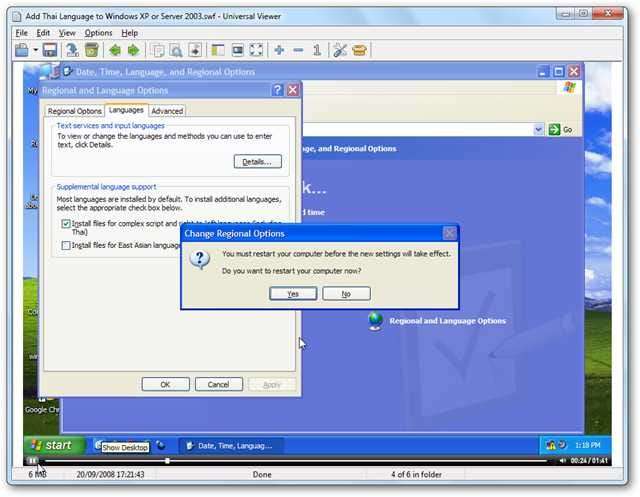640x497 pixels.
Task: Click the Go To page toolbar icon
Action: click(195, 50)
